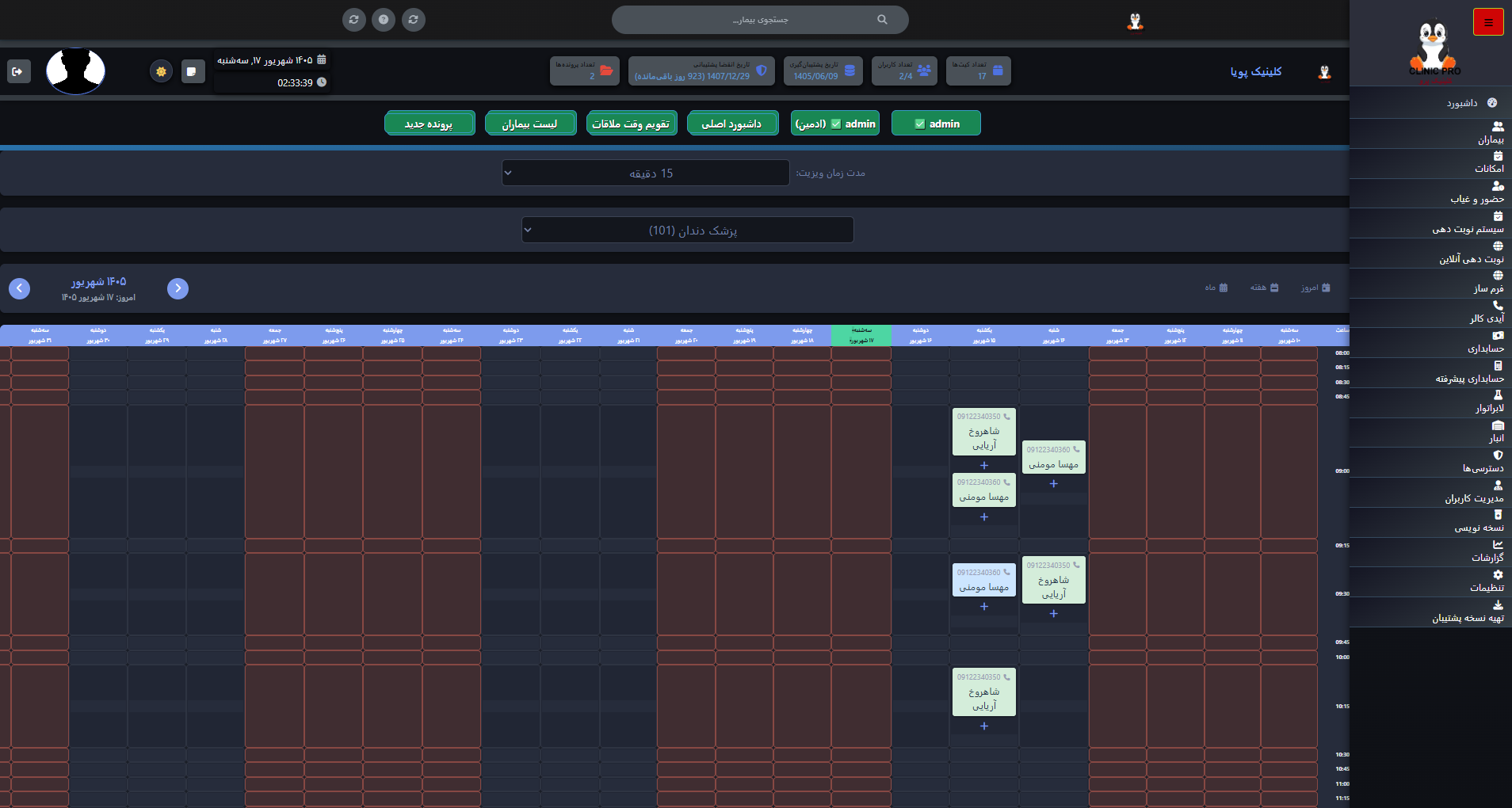
Task: Go to previous month with left arrow
Action: coord(20,288)
